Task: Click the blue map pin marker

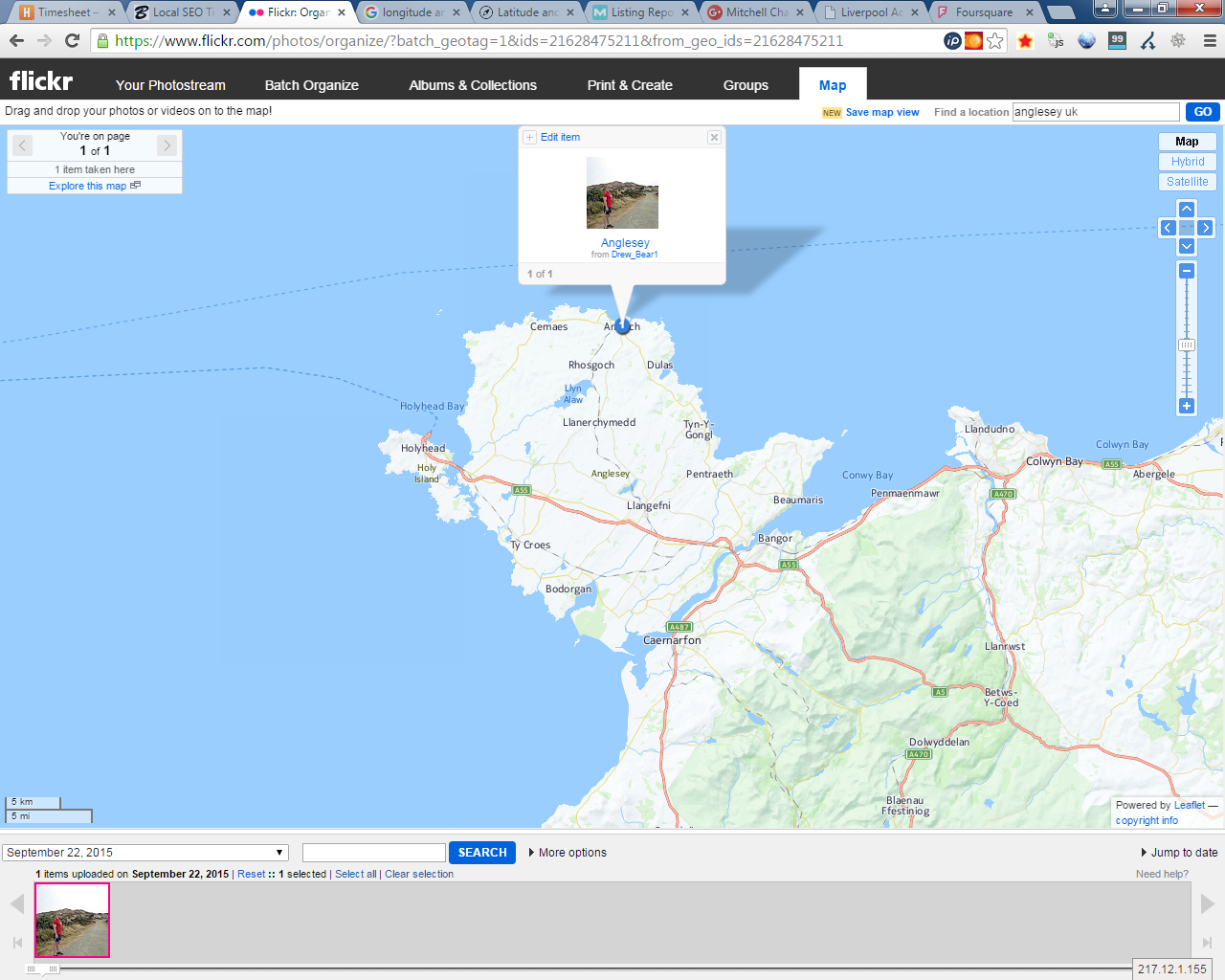Action: (x=623, y=326)
